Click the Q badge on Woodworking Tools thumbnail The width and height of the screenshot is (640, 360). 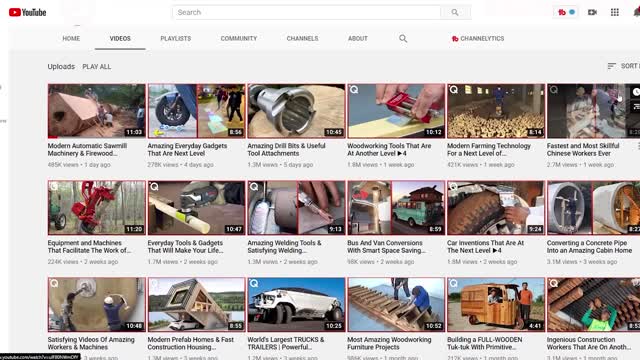coord(354,90)
